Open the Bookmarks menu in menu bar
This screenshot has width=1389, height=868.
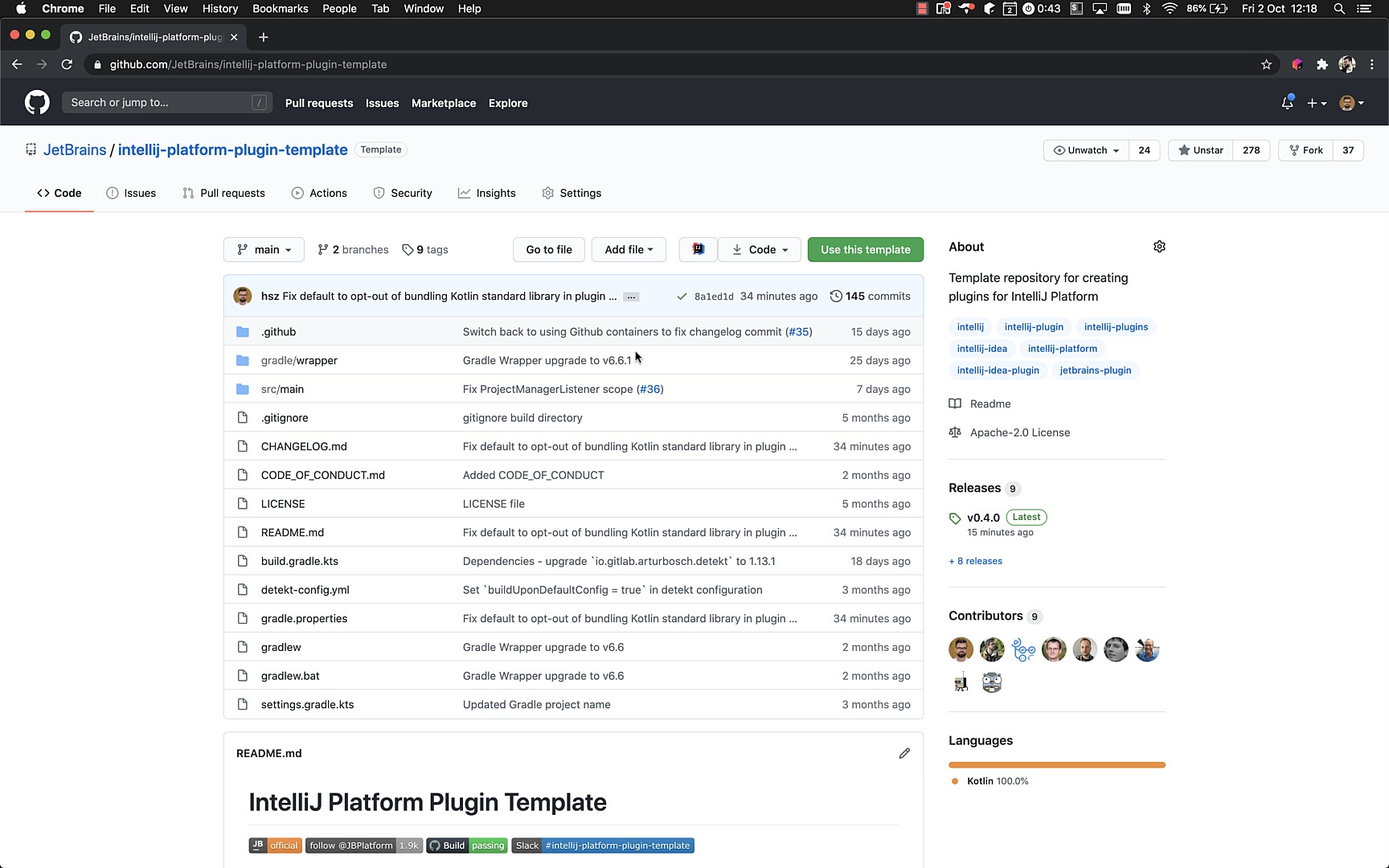tap(280, 9)
